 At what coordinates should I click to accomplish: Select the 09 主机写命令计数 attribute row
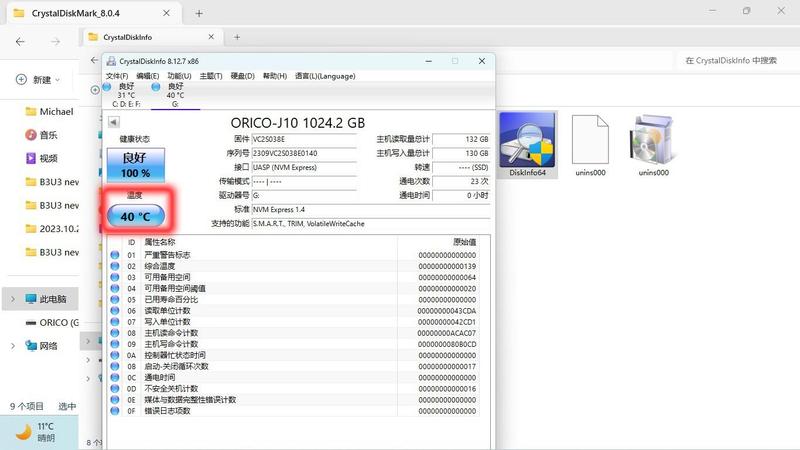click(293, 344)
